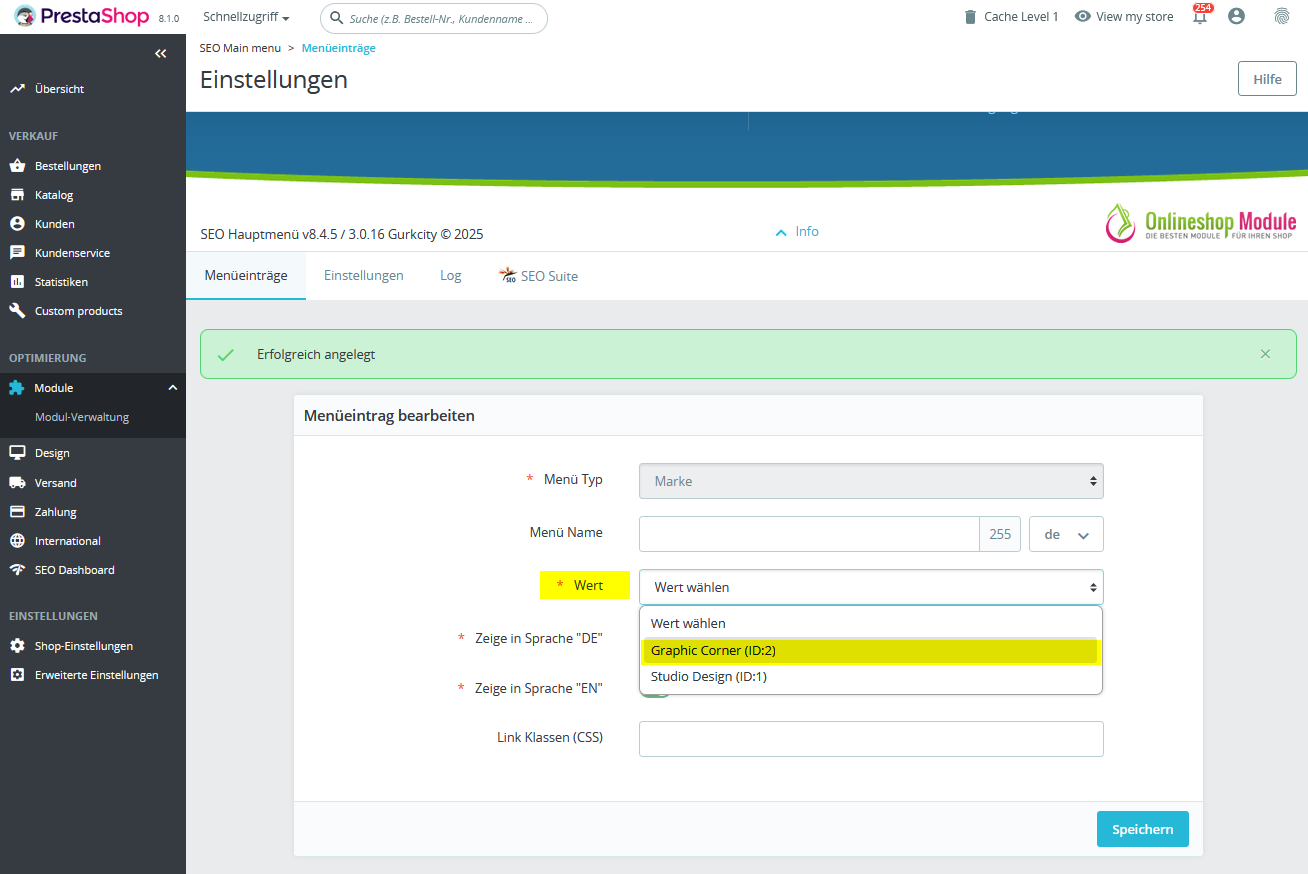
Task: Click the Kunden person icon
Action: pyautogui.click(x=17, y=224)
